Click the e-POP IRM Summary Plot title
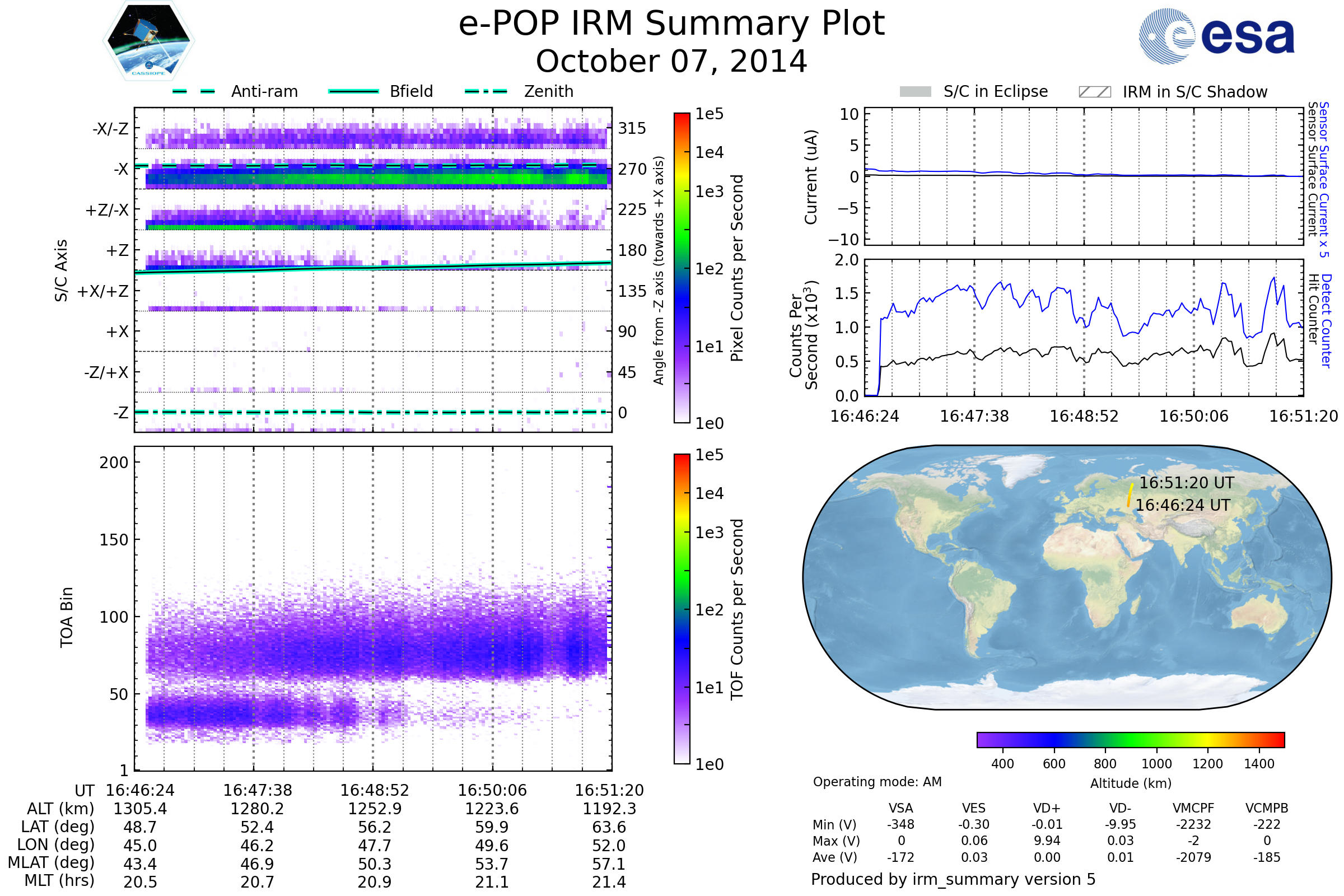This screenshot has width=1344, height=896. pyautogui.click(x=671, y=24)
